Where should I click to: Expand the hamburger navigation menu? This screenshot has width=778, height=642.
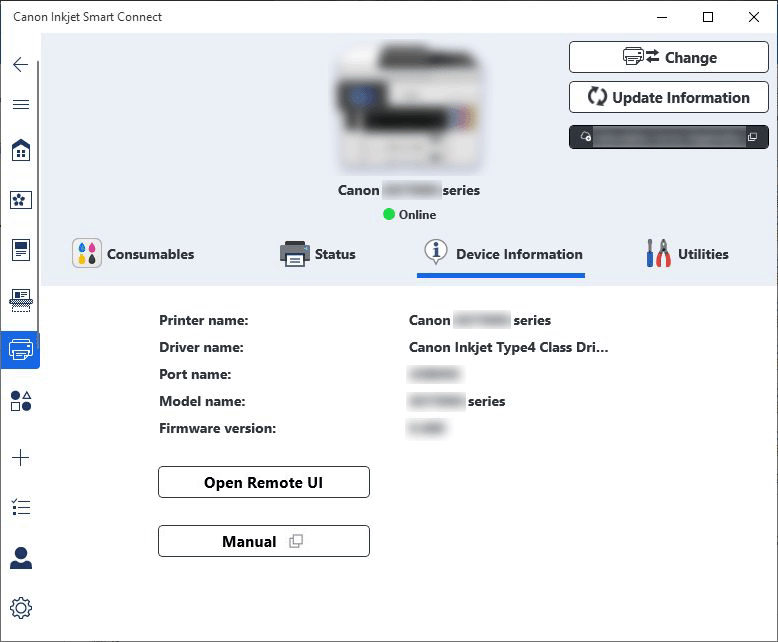20,105
